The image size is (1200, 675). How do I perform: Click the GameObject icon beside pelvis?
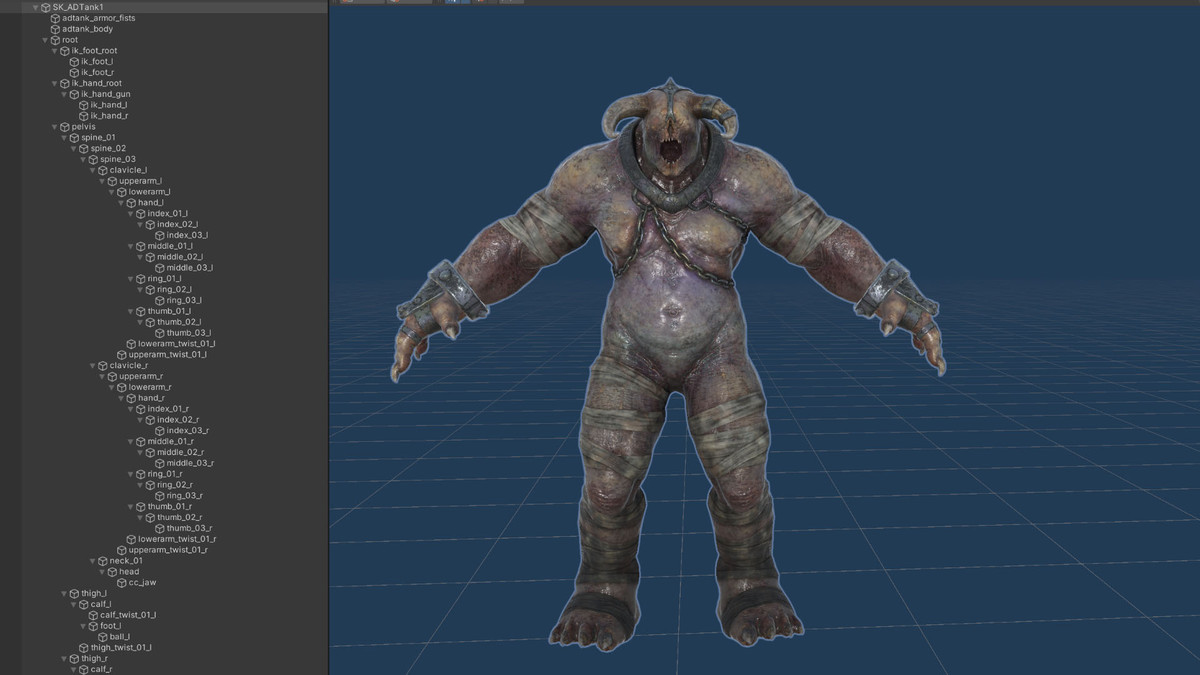64,127
